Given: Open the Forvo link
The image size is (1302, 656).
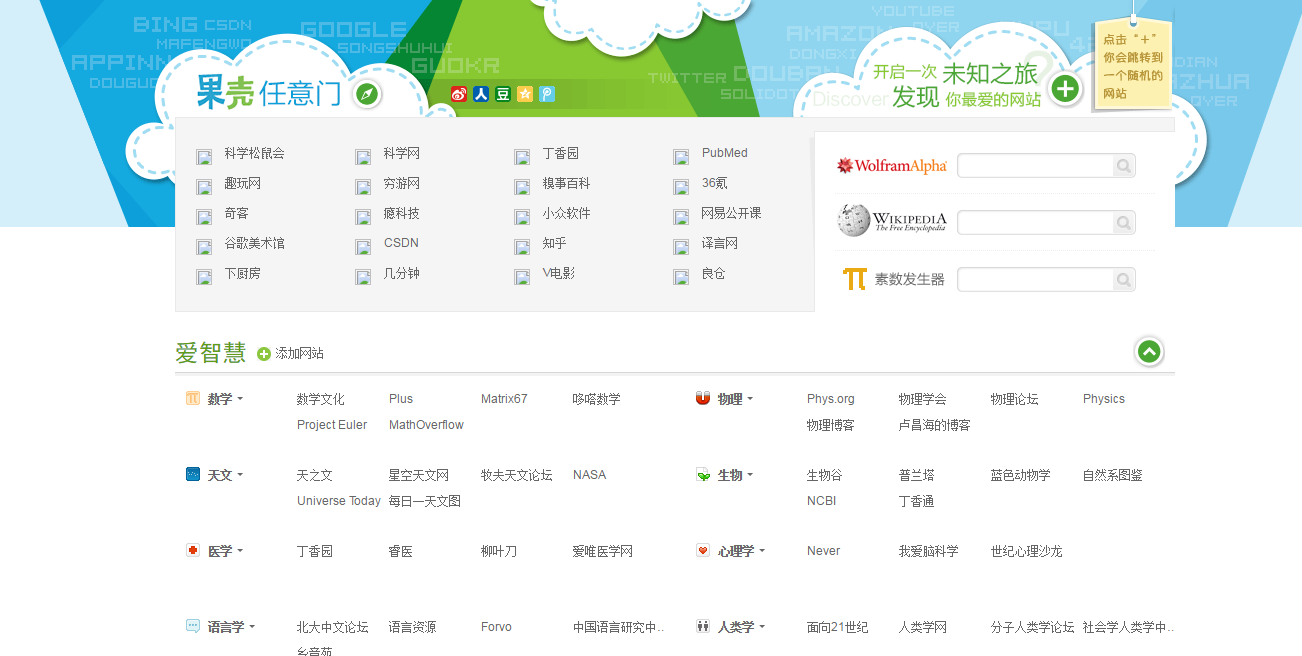Looking at the screenshot, I should tap(496, 627).
